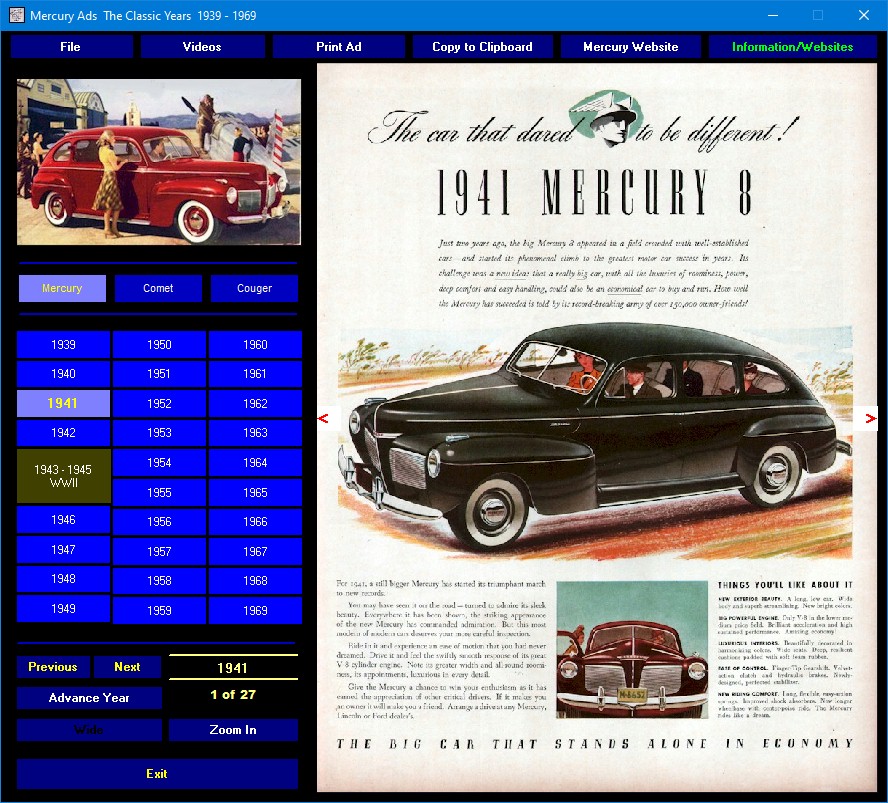Viewport: 888px width, 803px height.
Task: Switch to the Comet tab
Action: coord(158,288)
